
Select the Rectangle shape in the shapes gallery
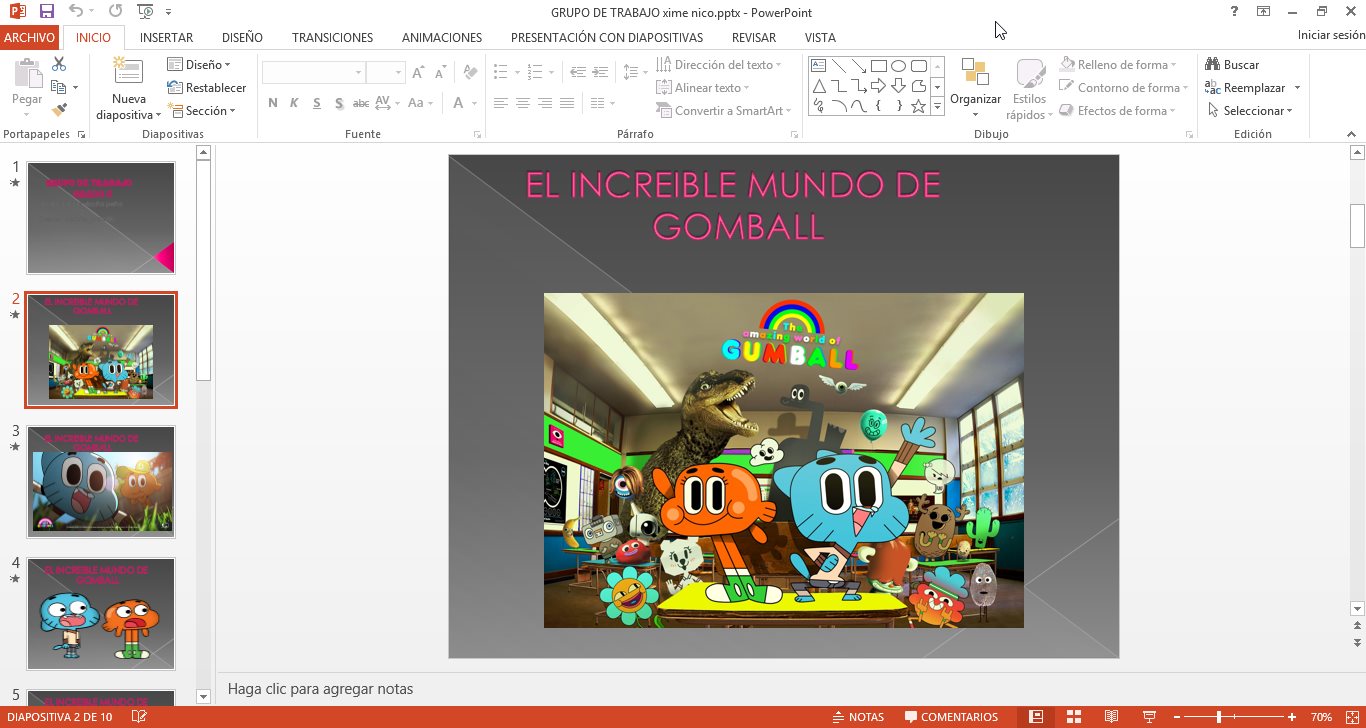878,66
